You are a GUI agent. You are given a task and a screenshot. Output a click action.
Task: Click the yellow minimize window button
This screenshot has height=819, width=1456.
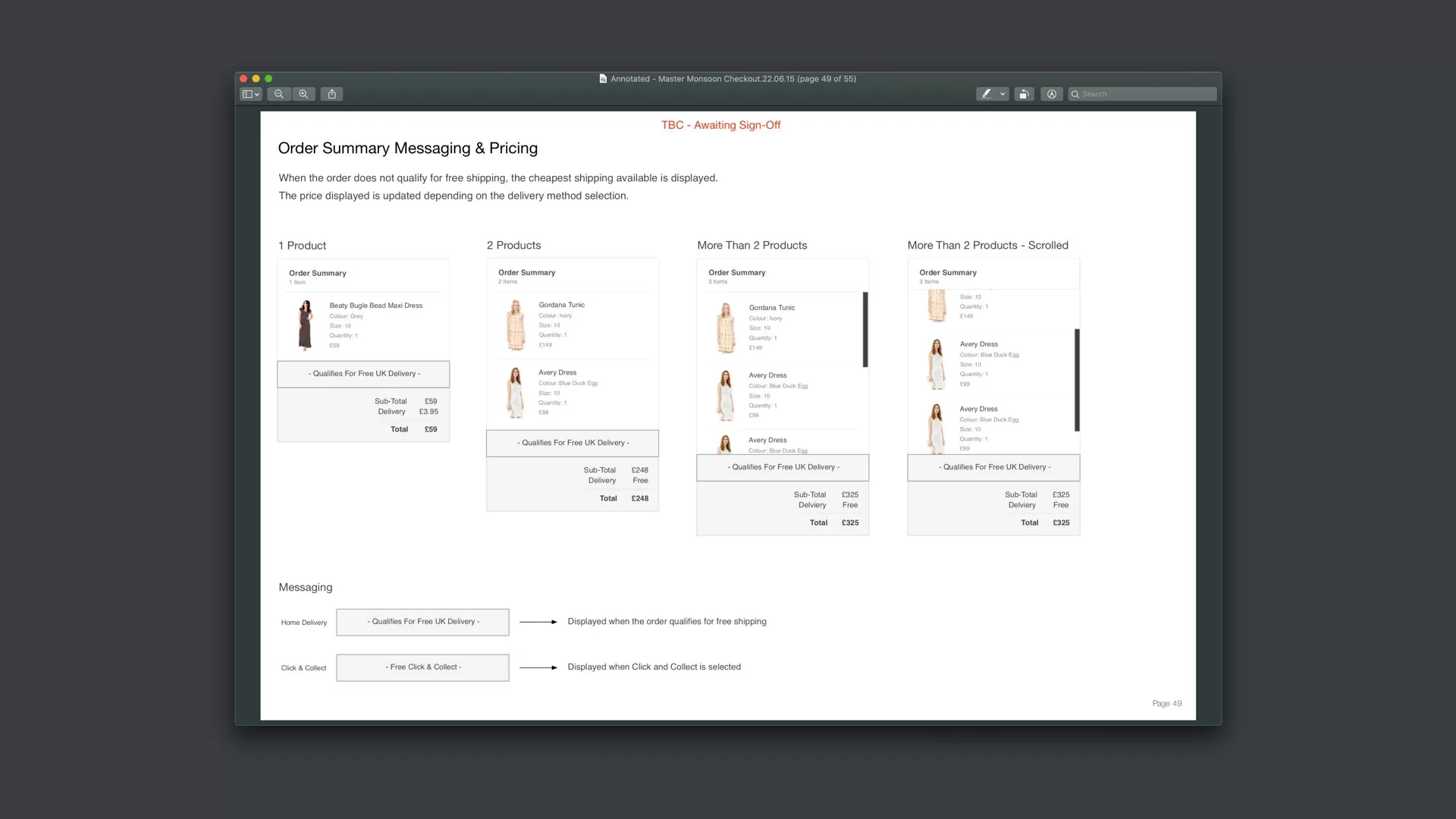coord(256,79)
